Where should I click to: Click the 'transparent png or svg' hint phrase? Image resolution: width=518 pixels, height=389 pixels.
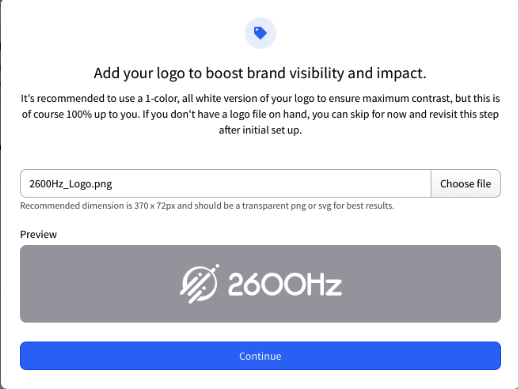coord(286,206)
